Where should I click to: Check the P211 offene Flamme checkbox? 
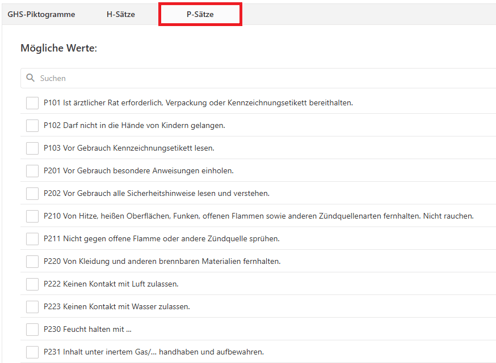click(x=32, y=239)
